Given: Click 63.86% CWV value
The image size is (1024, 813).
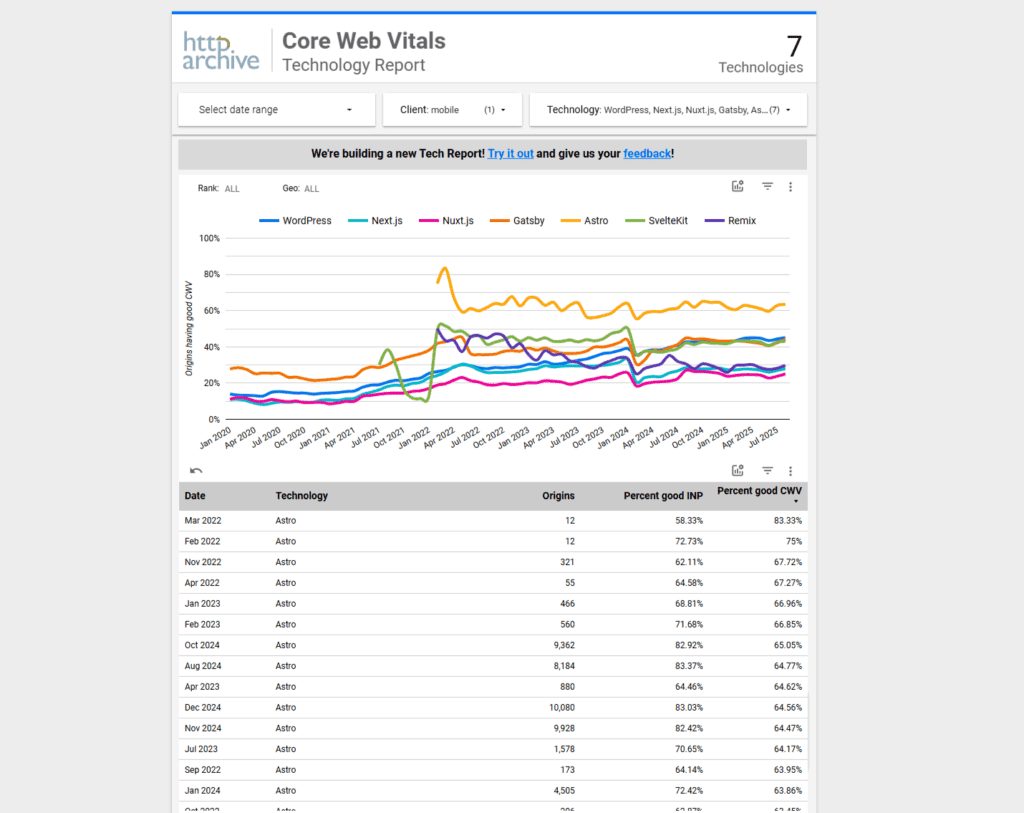Looking at the screenshot, I should pos(788,791).
